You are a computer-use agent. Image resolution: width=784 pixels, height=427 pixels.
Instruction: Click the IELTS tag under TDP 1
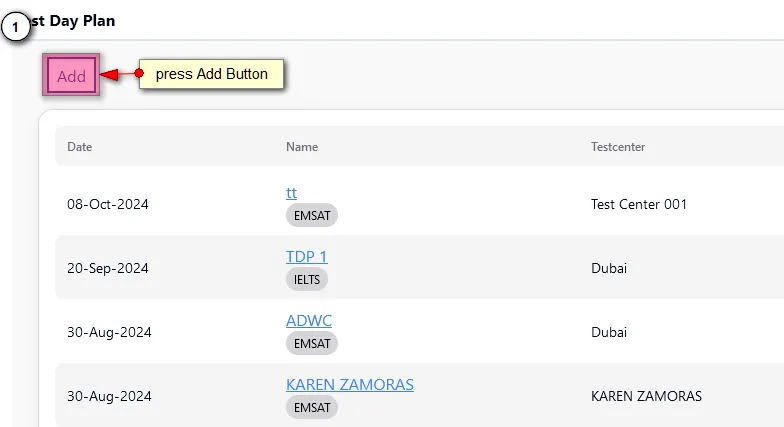point(307,279)
